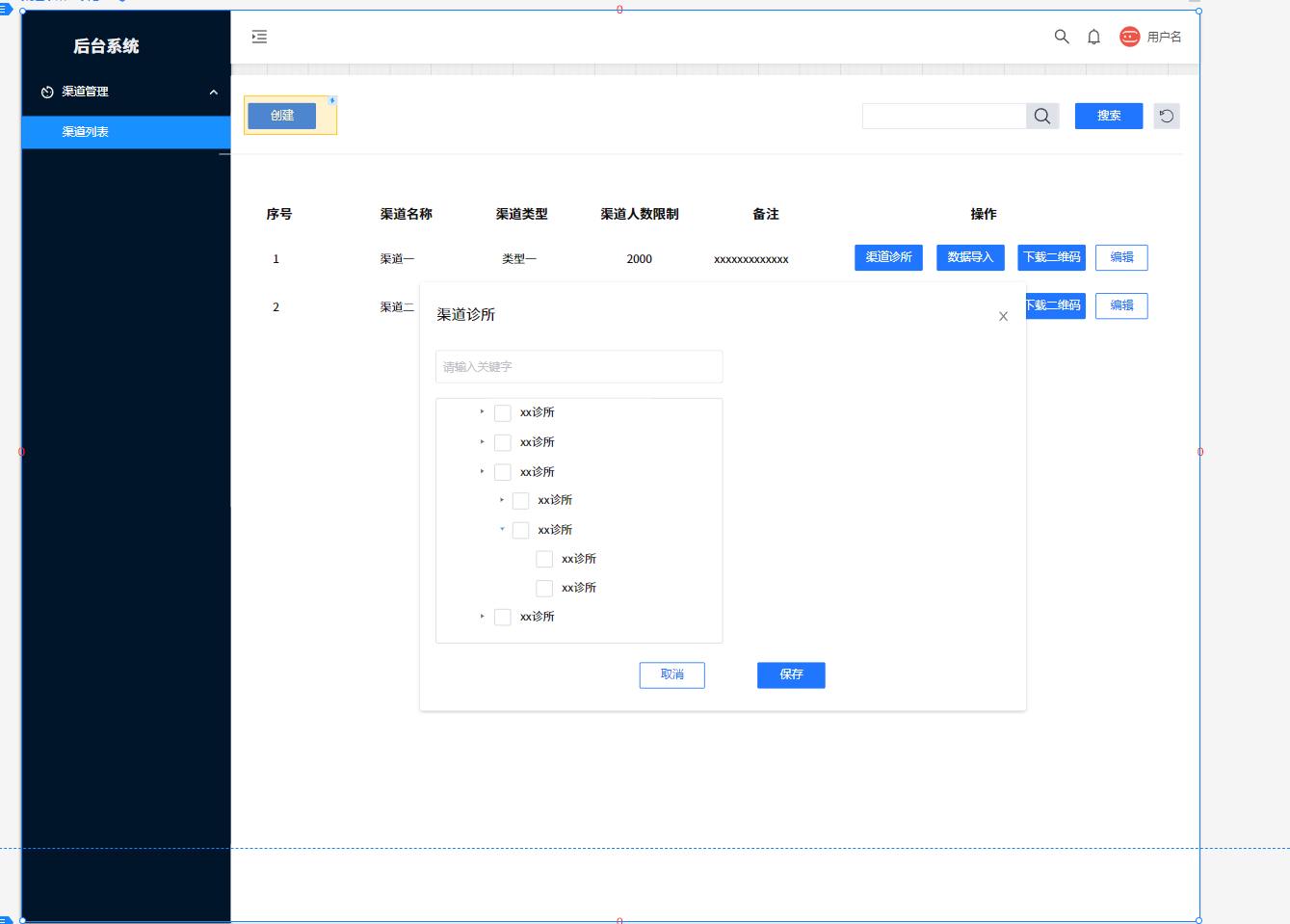This screenshot has height=924, width=1290.
Task: Click 取消 in the dialog
Action: tap(672, 674)
